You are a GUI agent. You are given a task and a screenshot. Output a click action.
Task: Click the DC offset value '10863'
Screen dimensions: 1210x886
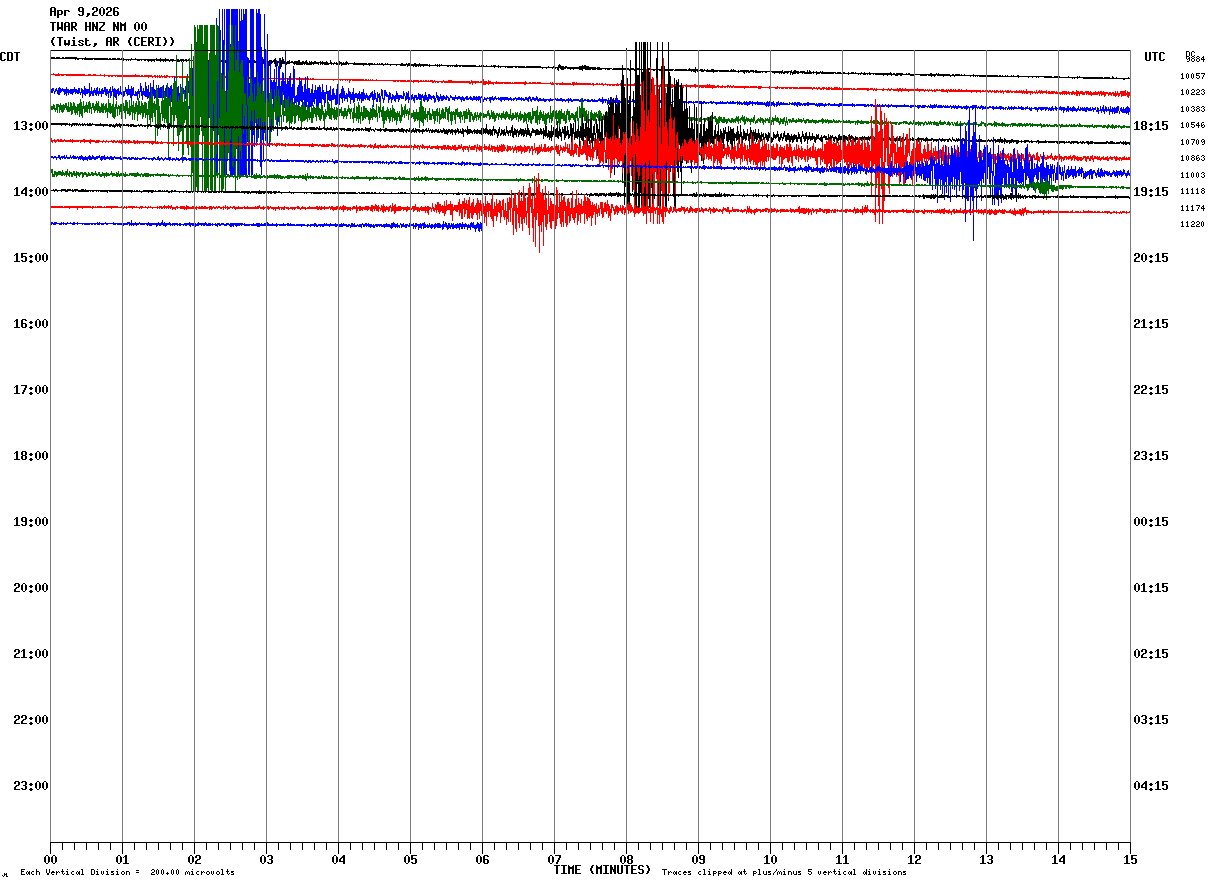1192,158
